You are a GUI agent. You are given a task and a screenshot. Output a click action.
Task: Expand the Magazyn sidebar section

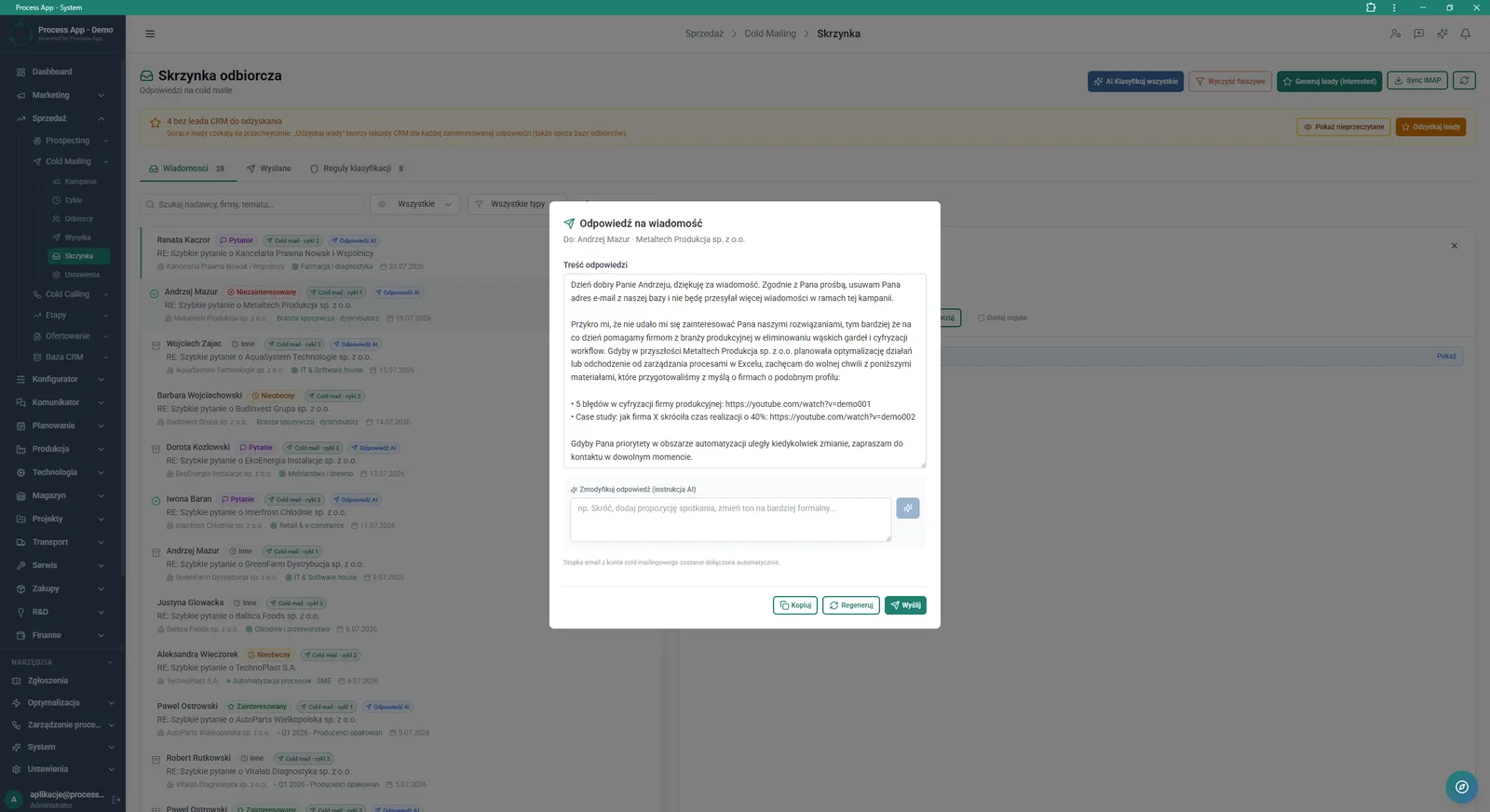point(61,495)
